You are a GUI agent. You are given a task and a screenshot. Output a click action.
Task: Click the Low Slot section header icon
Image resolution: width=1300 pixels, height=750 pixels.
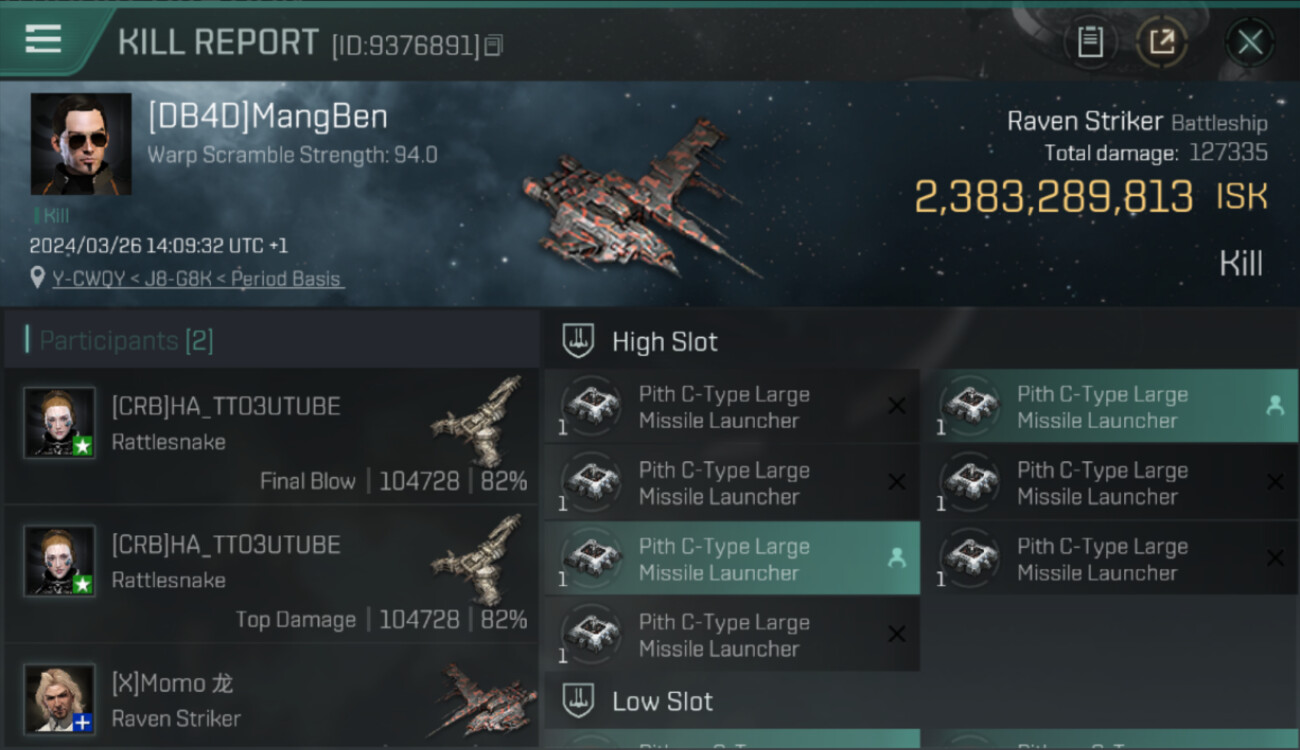[578, 701]
